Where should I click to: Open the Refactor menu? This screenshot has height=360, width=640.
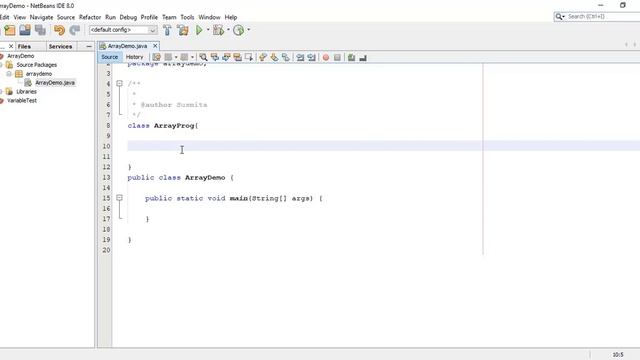point(90,17)
